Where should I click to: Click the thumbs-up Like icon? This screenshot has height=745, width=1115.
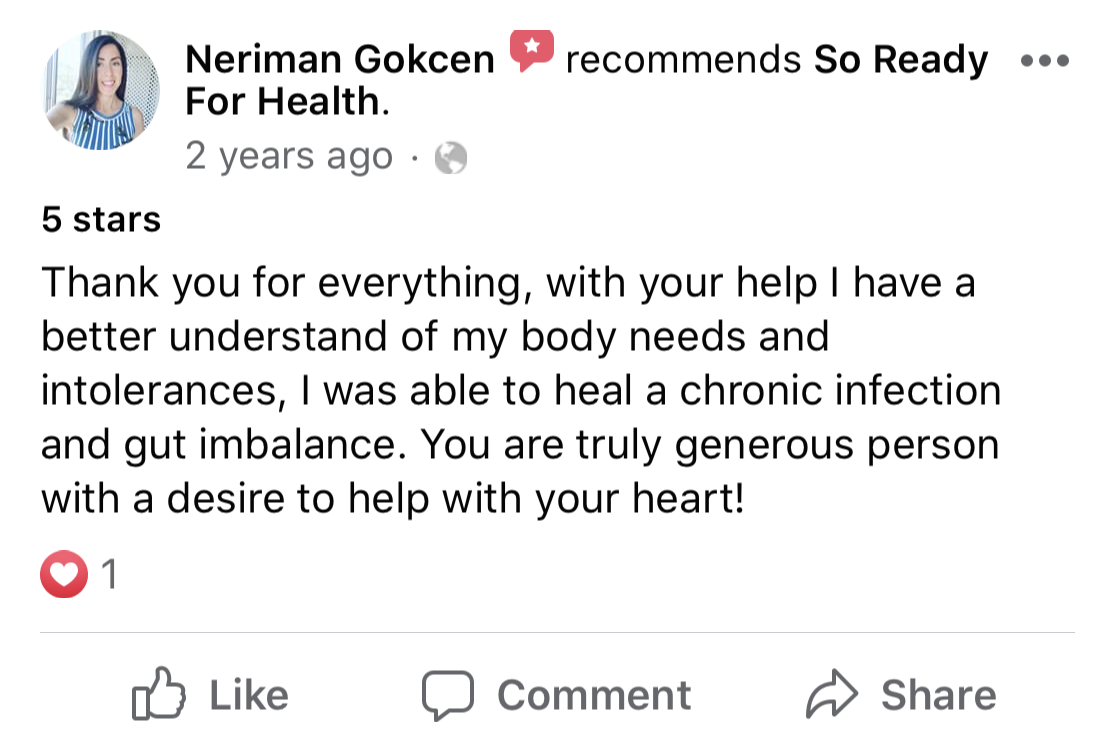click(x=158, y=695)
